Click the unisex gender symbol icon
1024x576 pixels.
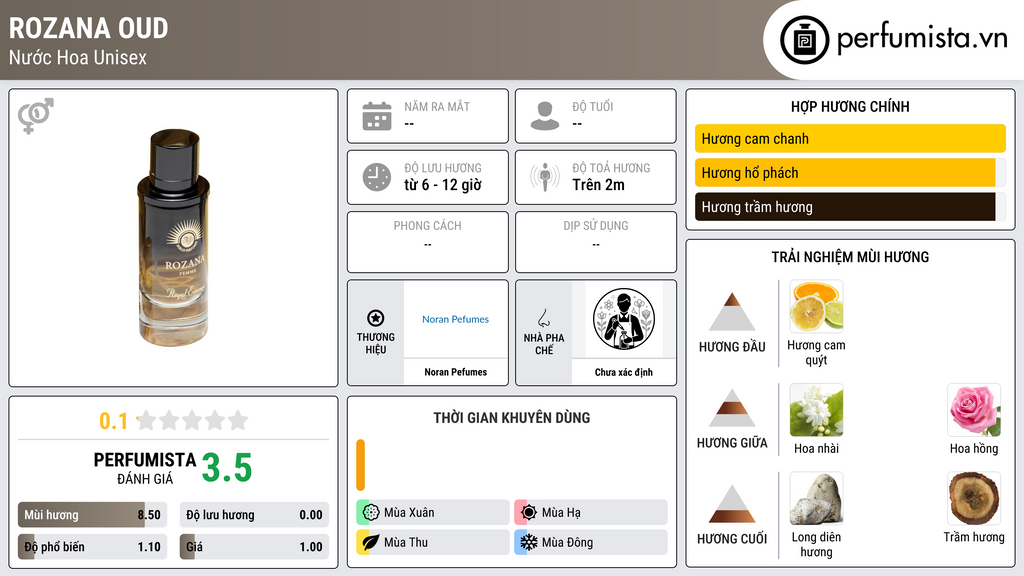pos(36,116)
